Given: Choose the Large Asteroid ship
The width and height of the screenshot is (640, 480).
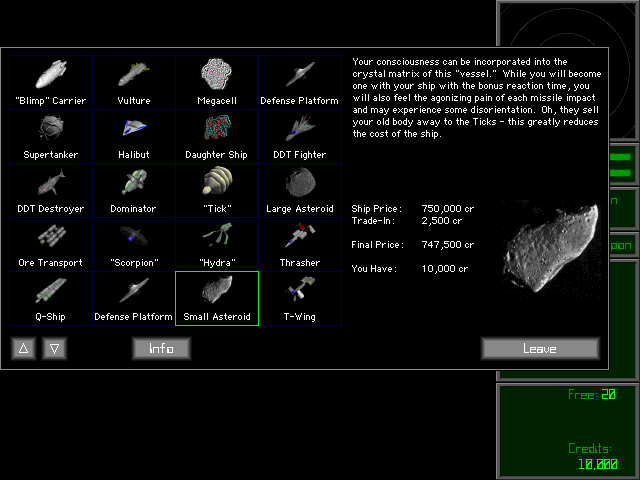Looking at the screenshot, I should (x=299, y=190).
